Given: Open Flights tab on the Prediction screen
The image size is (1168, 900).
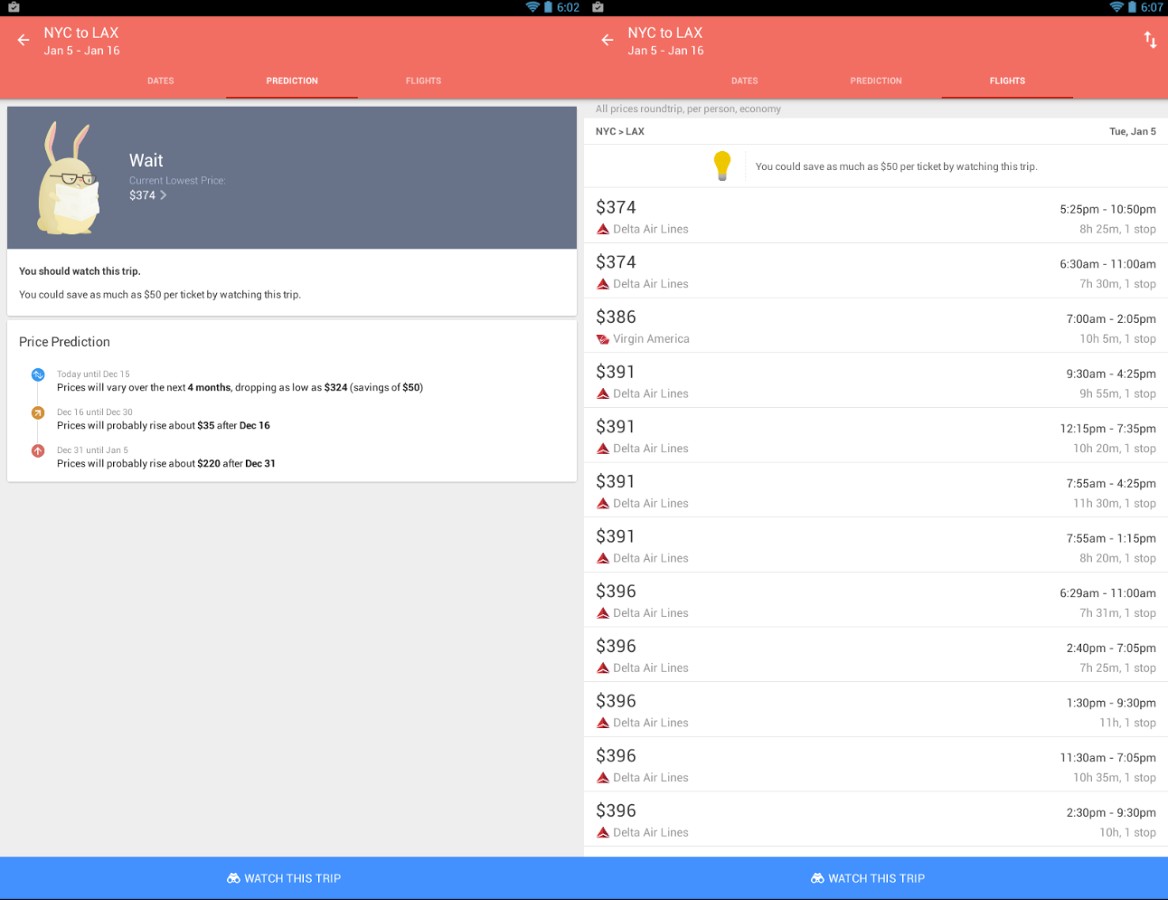Looking at the screenshot, I should [x=423, y=81].
